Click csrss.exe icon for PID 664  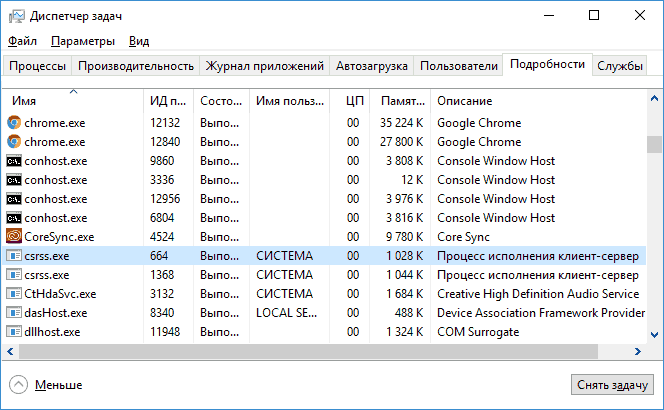(14, 256)
